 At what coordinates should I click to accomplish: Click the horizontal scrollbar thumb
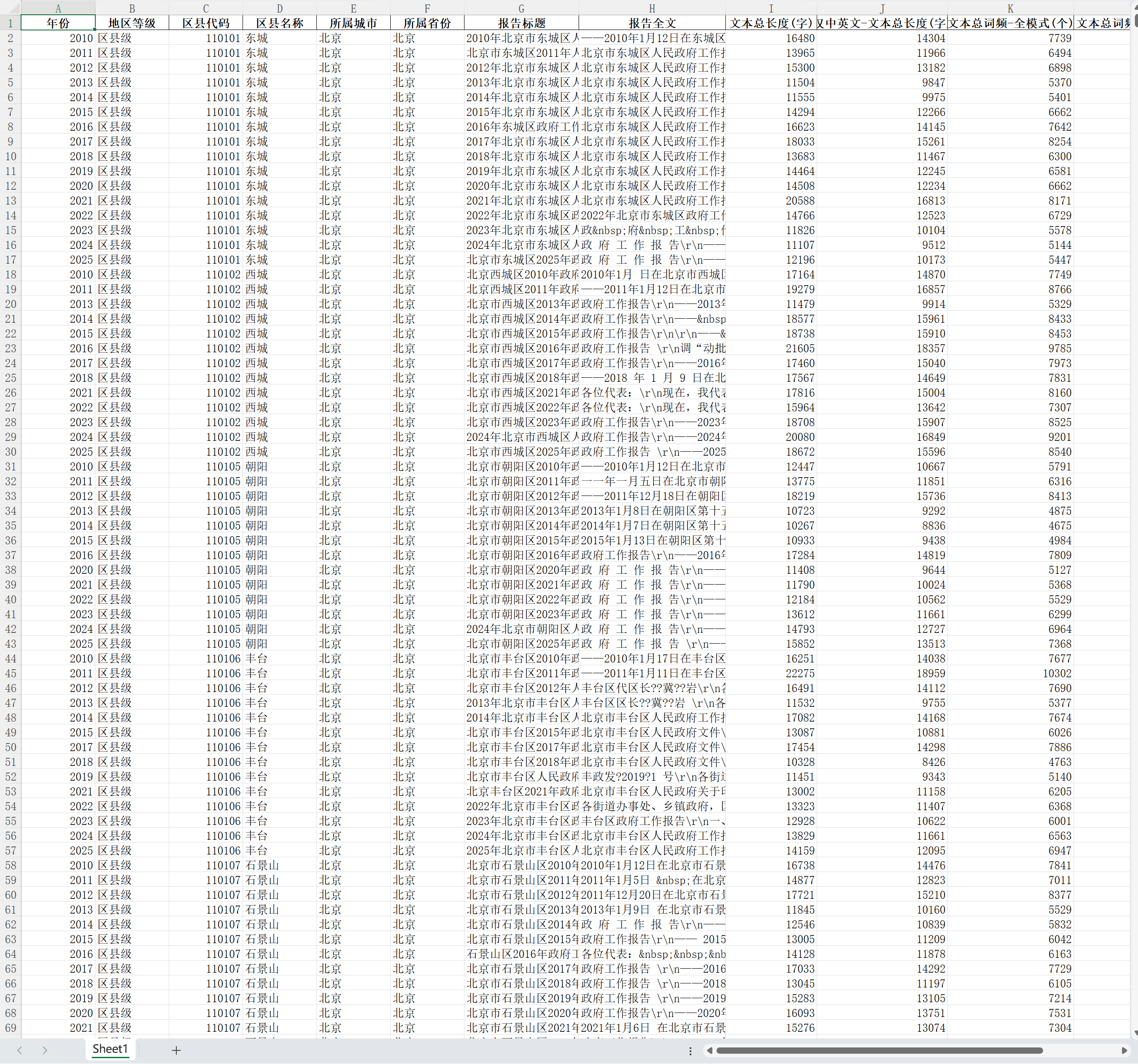879,1051
